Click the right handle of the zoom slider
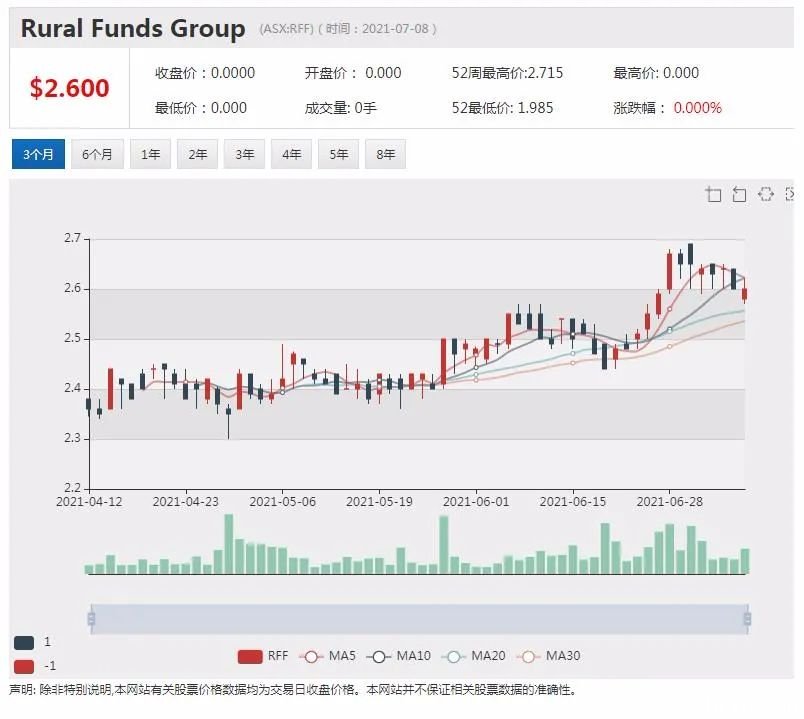 (747, 618)
